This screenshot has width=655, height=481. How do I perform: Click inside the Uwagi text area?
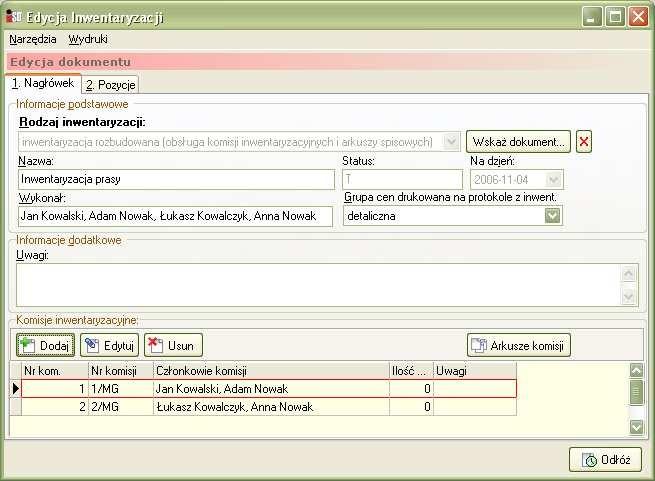[320, 285]
